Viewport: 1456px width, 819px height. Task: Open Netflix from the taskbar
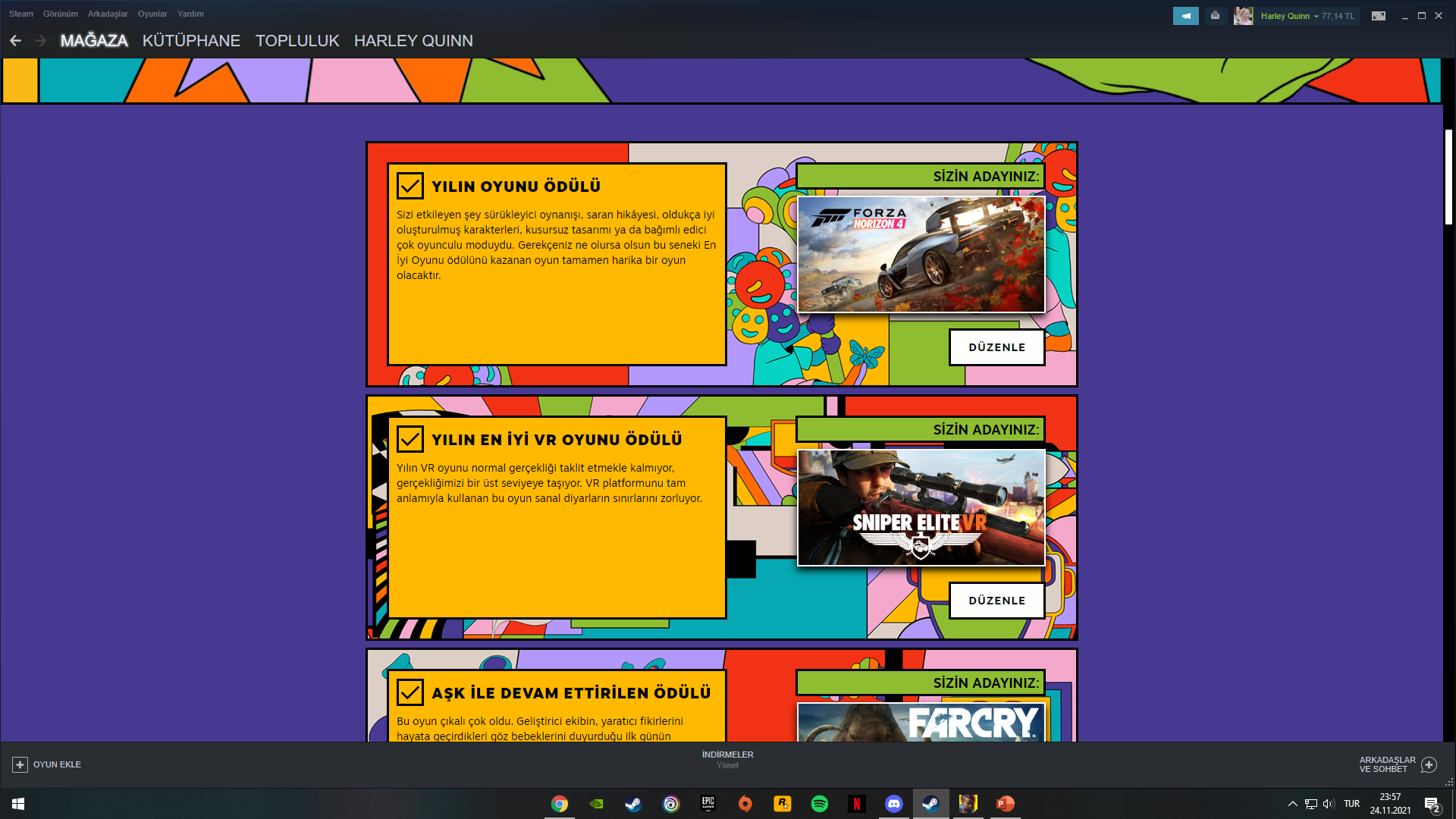(x=857, y=804)
